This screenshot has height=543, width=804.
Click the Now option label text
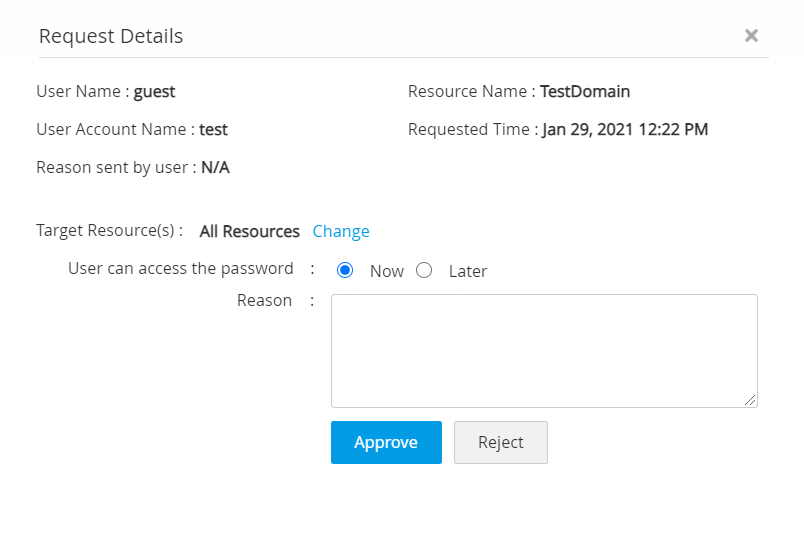click(387, 271)
